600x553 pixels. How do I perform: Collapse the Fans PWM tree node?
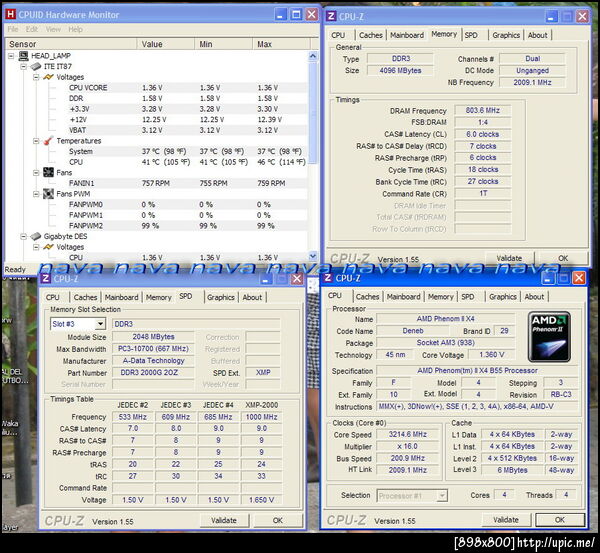click(x=36, y=194)
